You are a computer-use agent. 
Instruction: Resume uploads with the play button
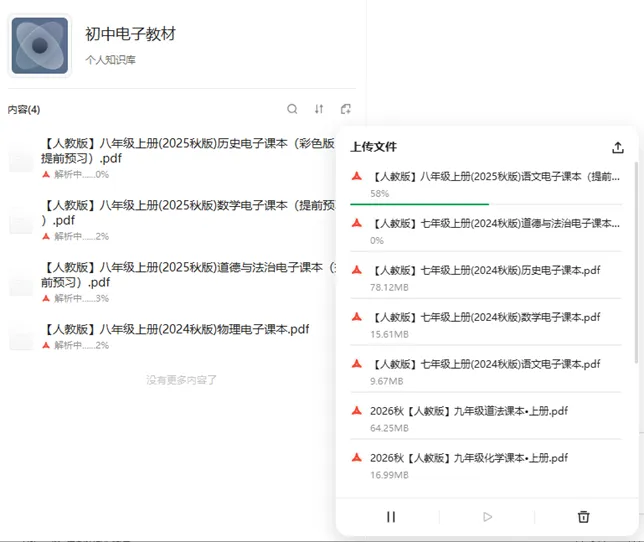coord(488,517)
